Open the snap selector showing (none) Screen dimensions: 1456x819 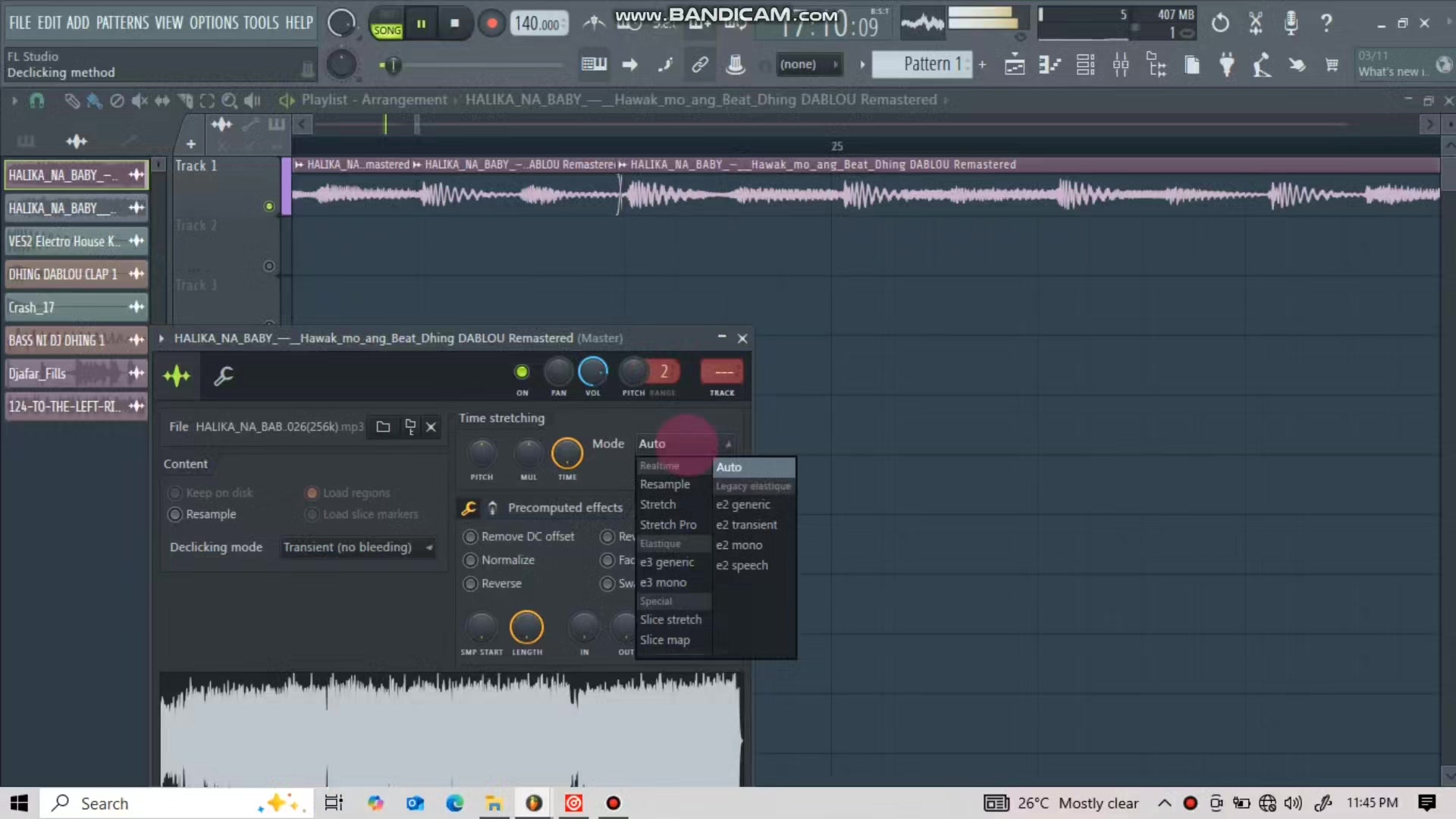click(x=808, y=64)
